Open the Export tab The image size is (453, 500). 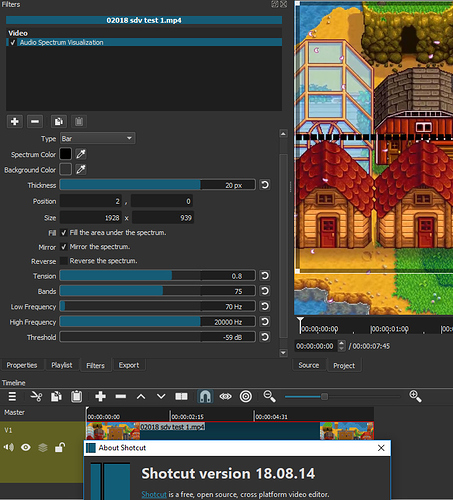tap(129, 365)
